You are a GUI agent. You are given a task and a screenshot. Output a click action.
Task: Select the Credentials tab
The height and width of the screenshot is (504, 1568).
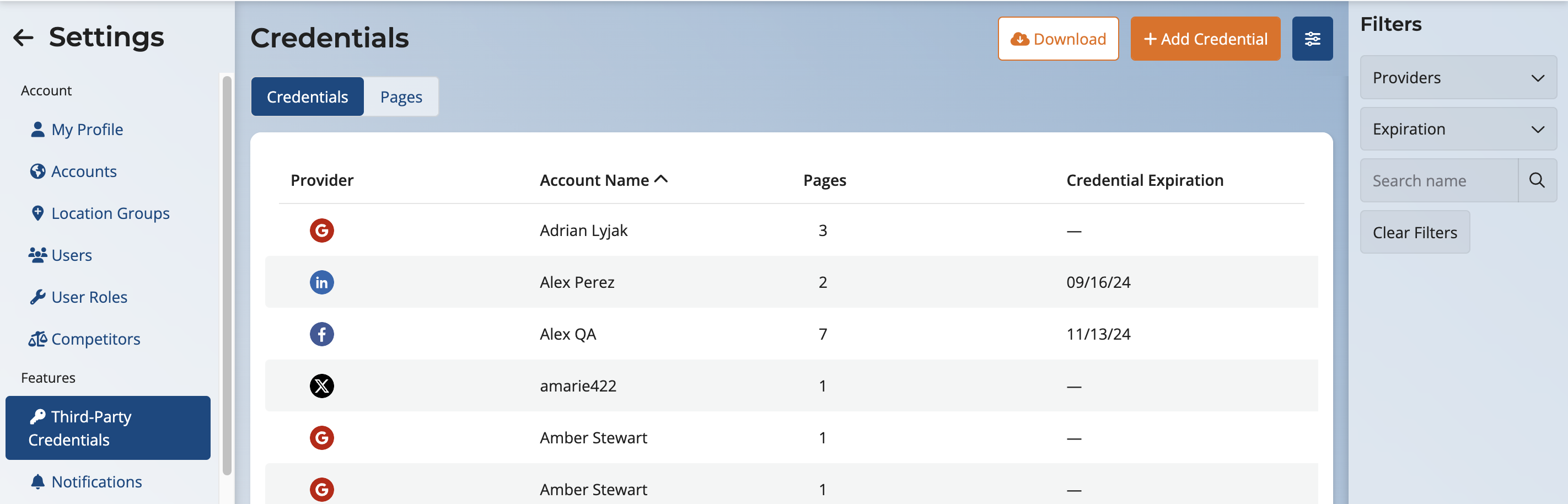308,97
